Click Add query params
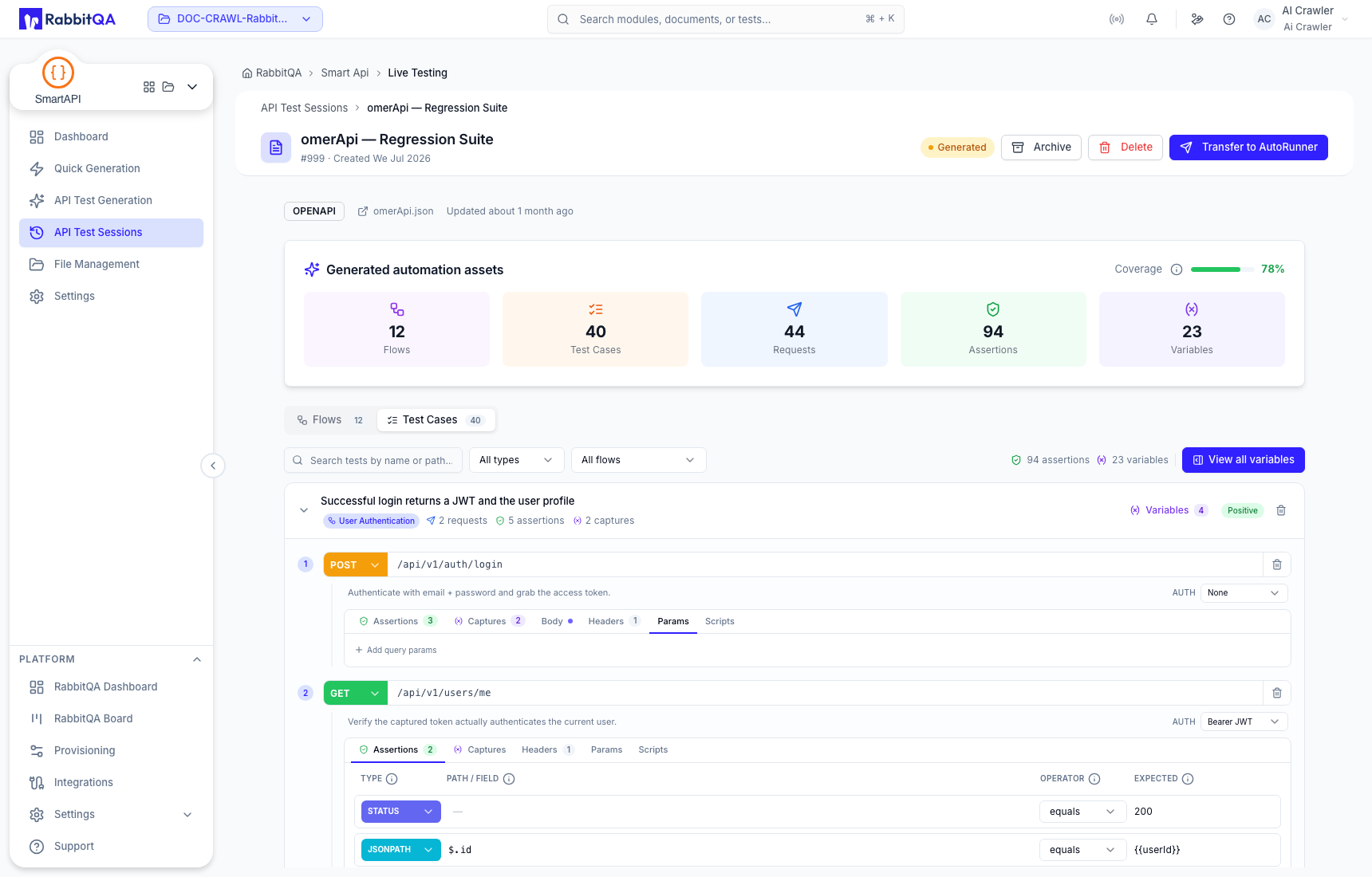This screenshot has width=1372, height=877. [x=396, y=650]
